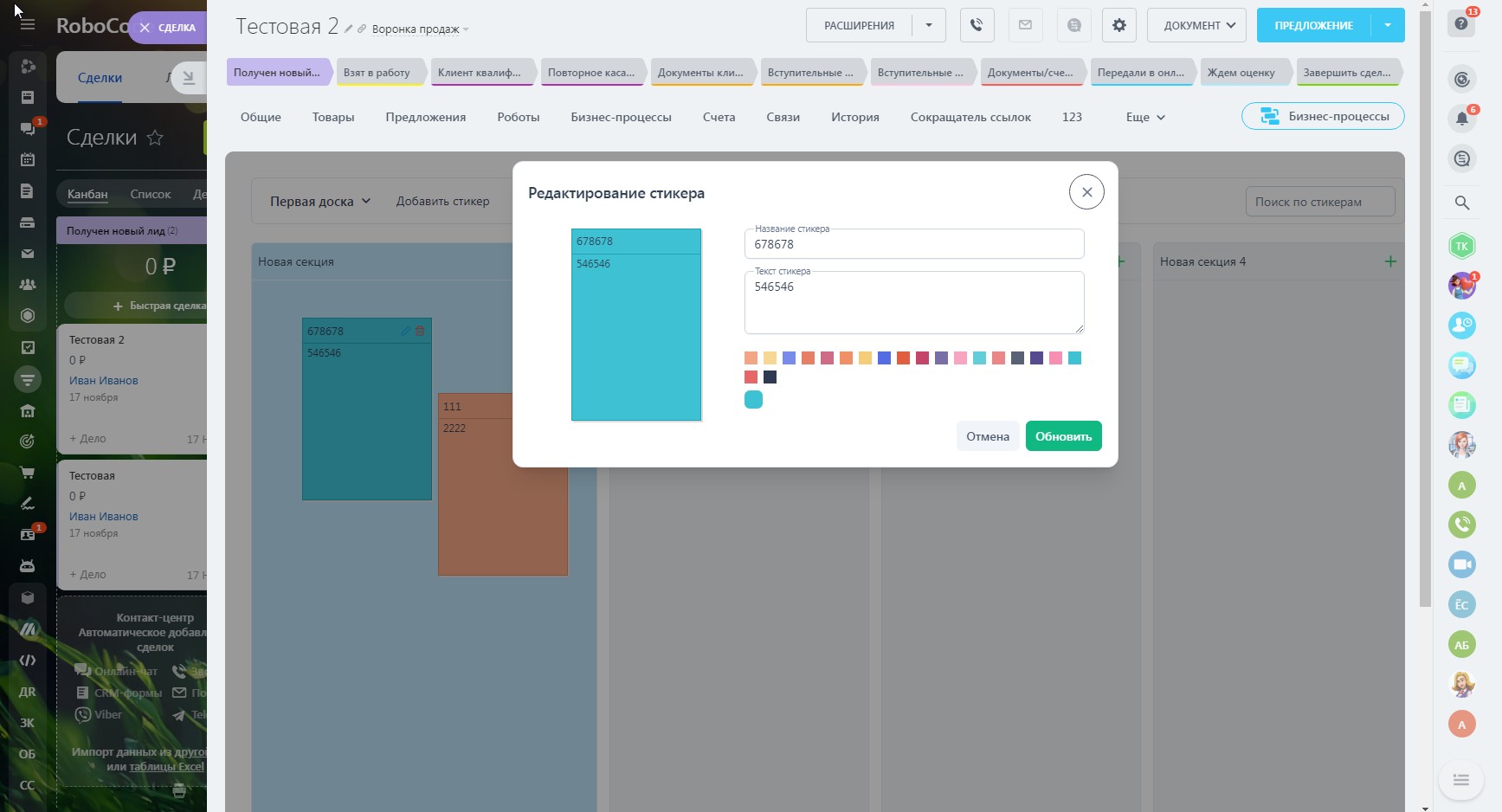Focus the Поиск по стикерам search field
This screenshot has width=1502, height=812.
tap(1320, 202)
